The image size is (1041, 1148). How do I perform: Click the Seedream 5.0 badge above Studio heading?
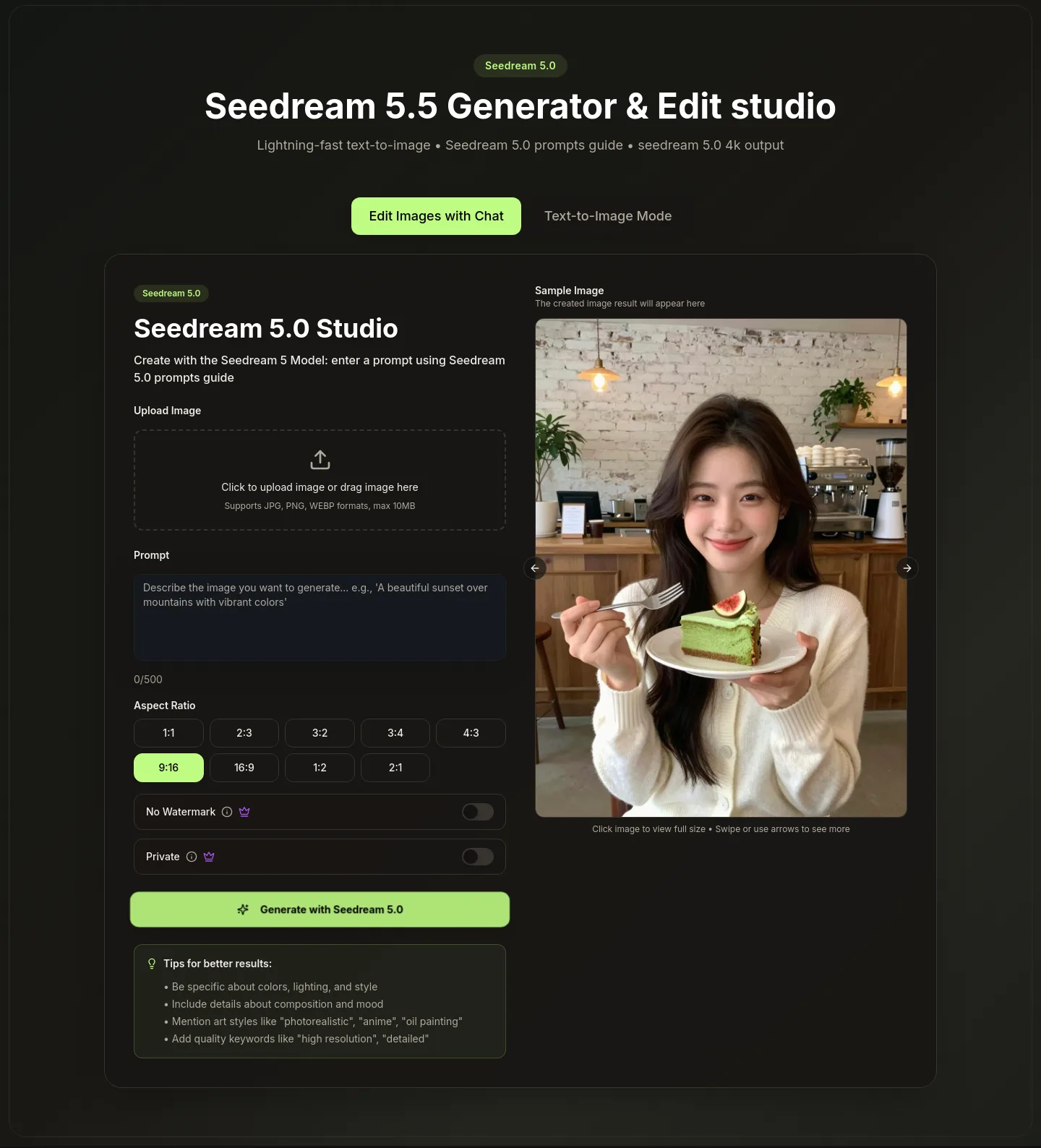[171, 294]
